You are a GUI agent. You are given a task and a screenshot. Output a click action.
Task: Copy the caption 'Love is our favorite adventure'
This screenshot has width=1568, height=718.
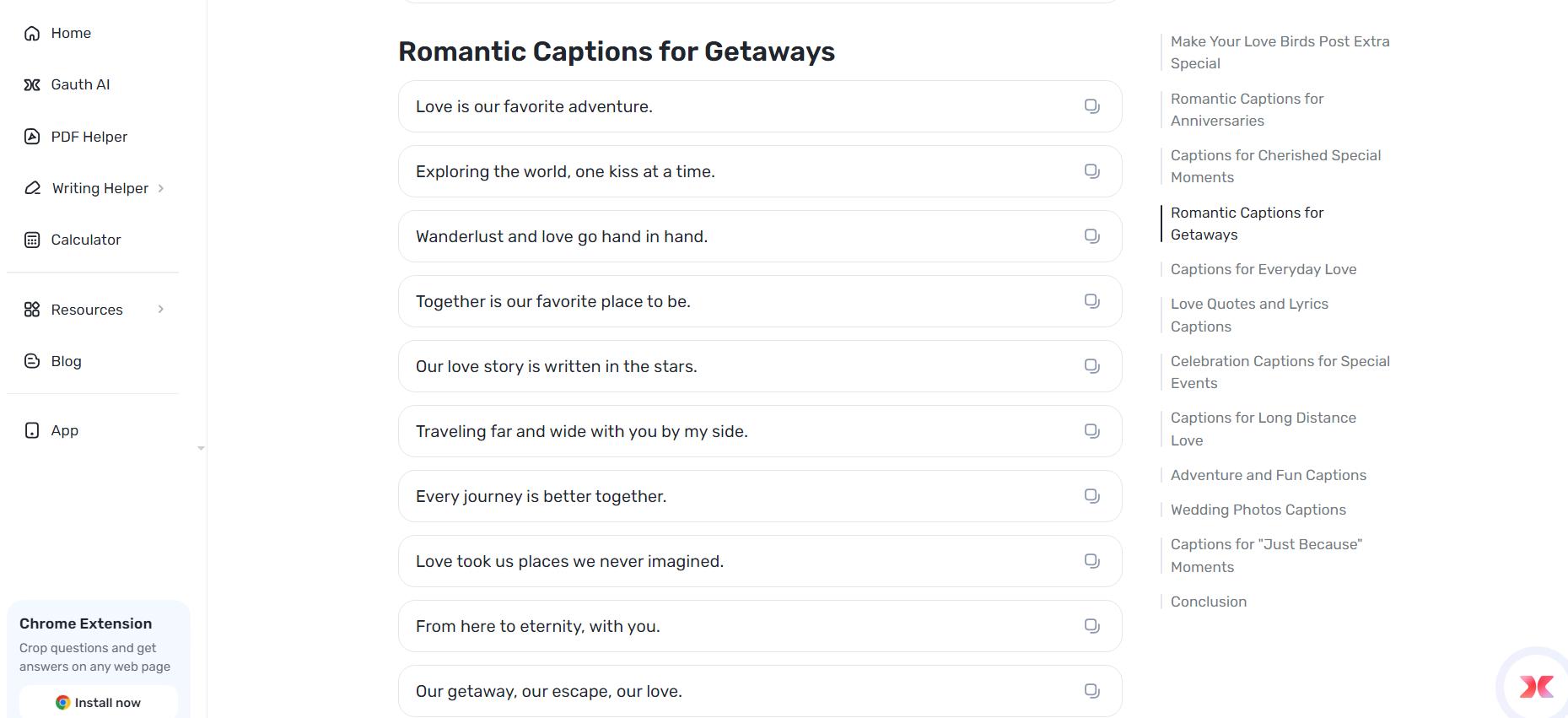[x=1092, y=106]
